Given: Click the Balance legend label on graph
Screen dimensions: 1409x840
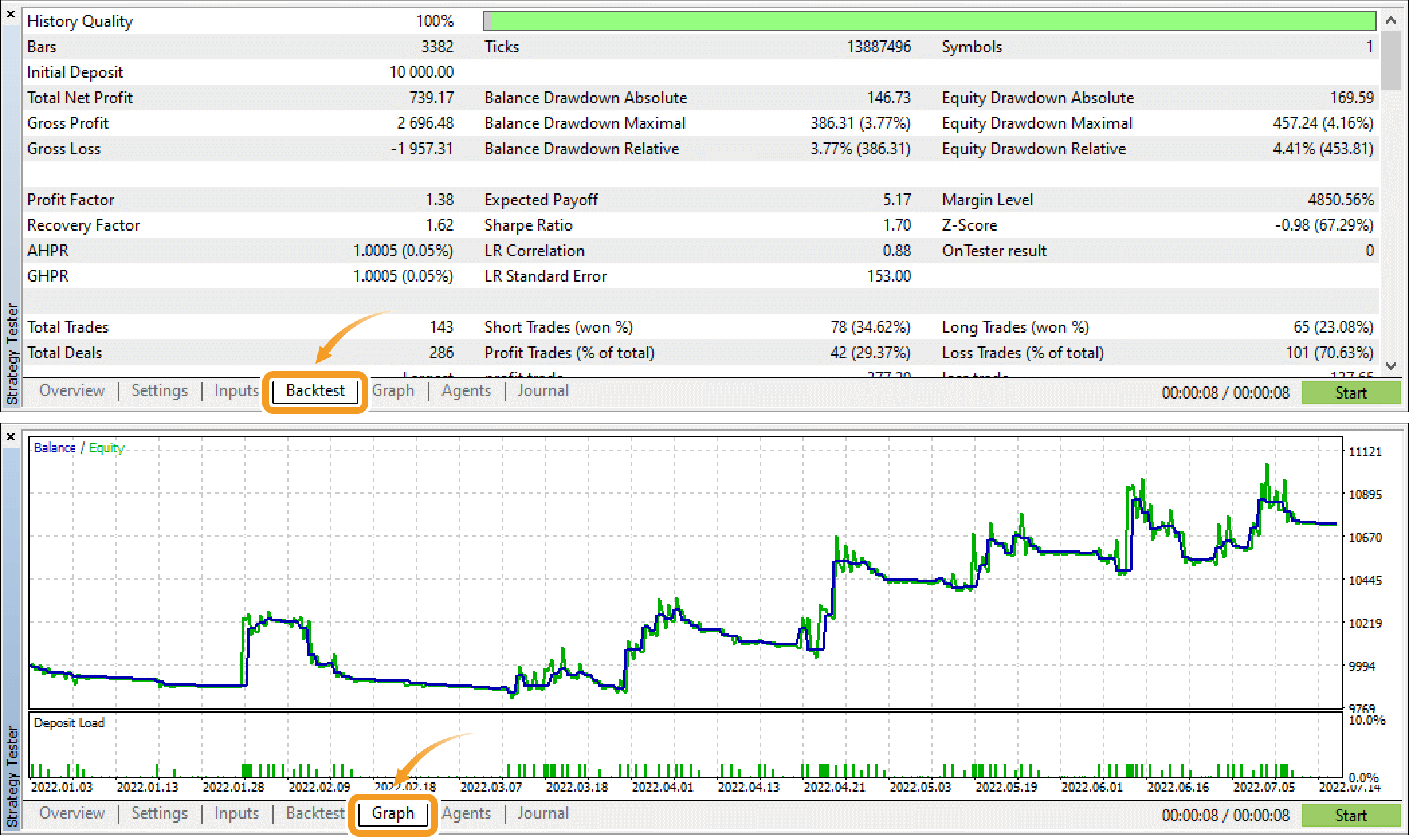Looking at the screenshot, I should [54, 448].
